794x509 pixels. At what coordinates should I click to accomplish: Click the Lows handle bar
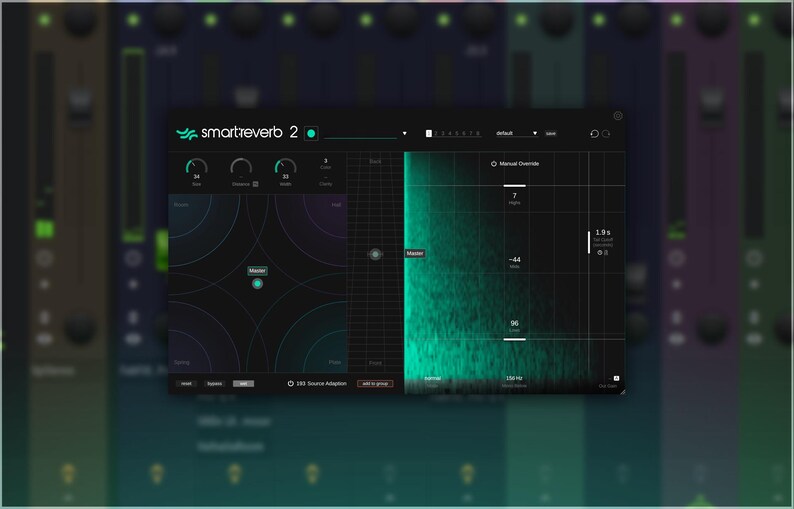[514, 339]
